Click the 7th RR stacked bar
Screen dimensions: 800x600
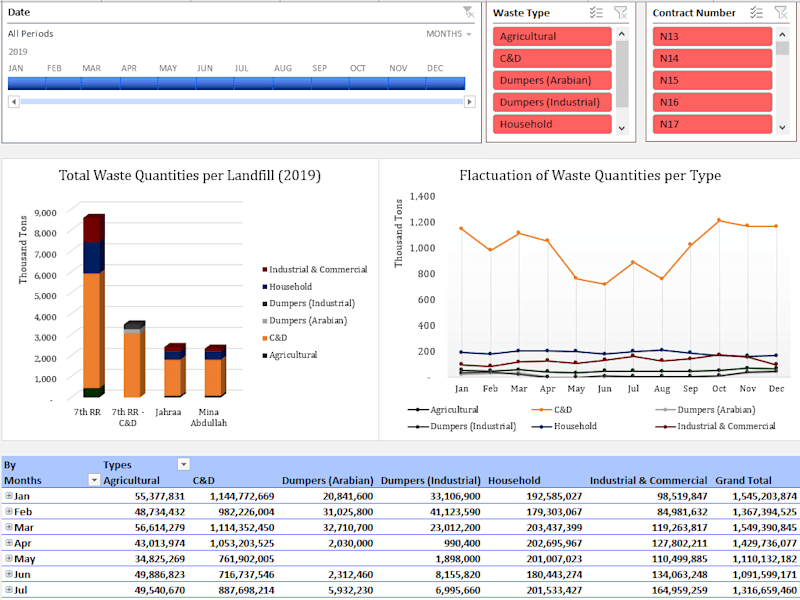point(94,306)
